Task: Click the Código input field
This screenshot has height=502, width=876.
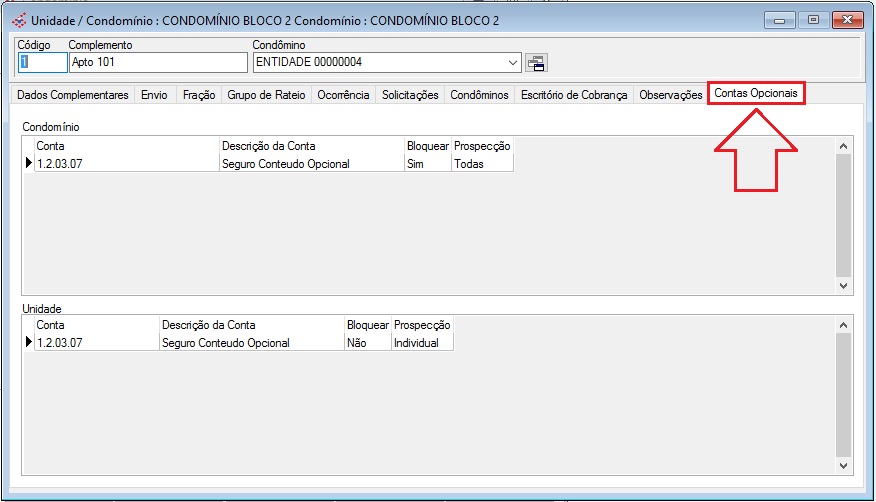Action: [x=41, y=63]
